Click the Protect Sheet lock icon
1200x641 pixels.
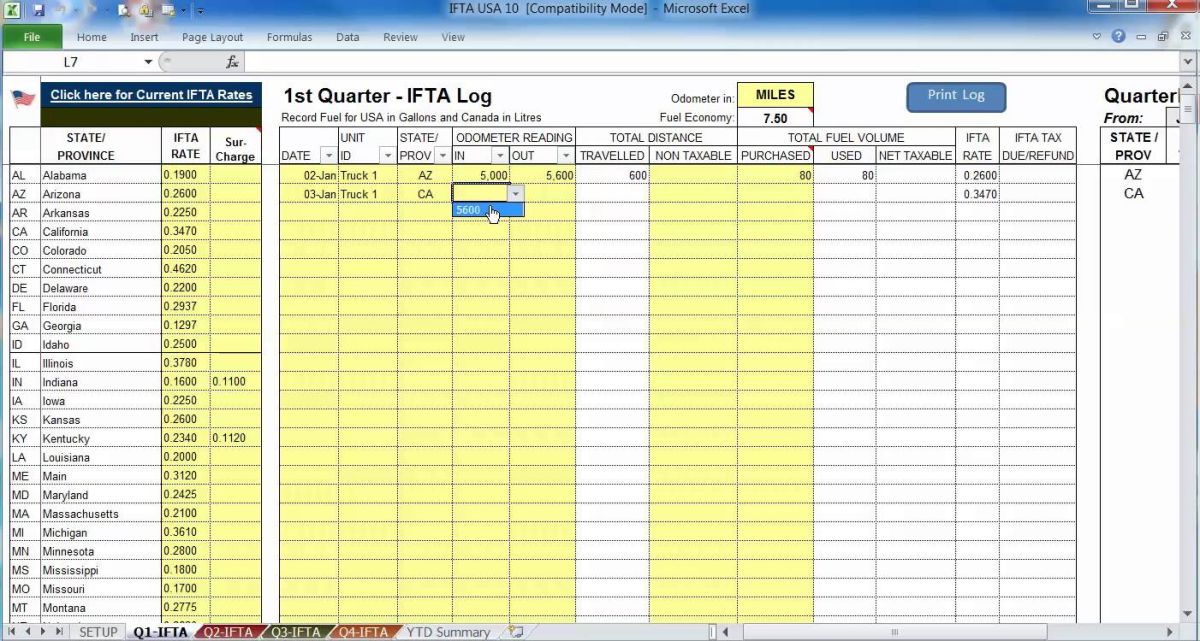coord(145,9)
